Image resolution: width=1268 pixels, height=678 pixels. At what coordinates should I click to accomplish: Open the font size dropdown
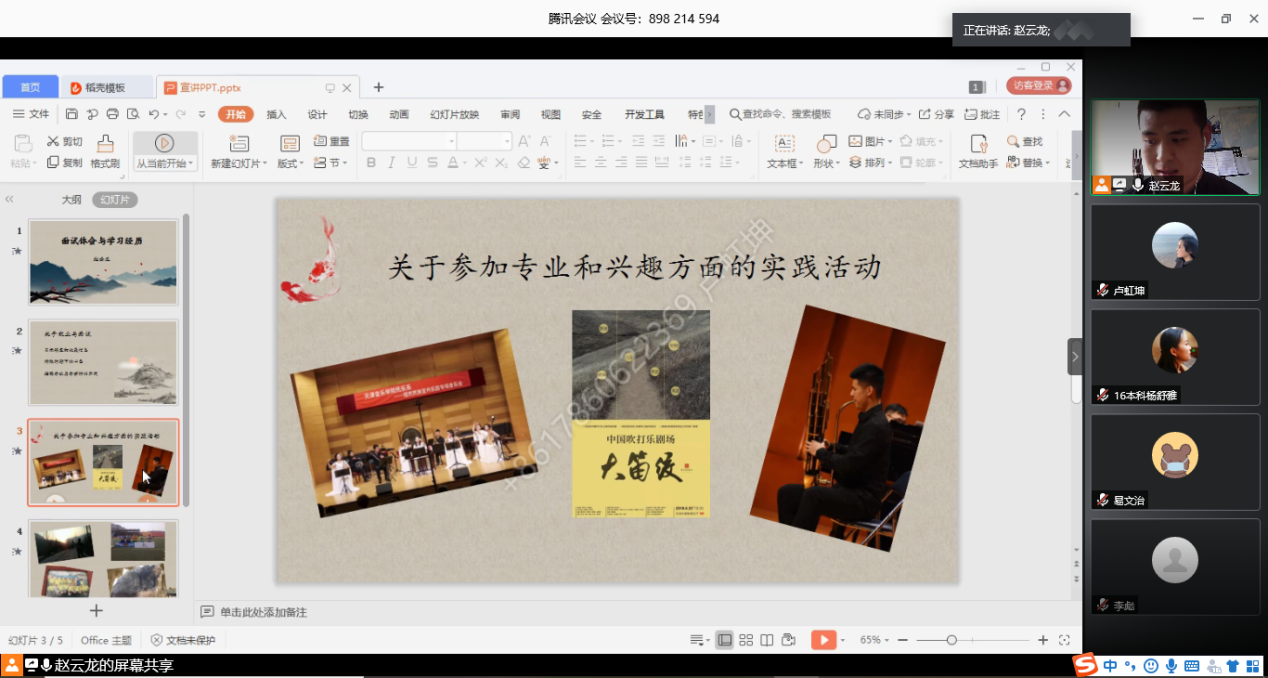(507, 142)
